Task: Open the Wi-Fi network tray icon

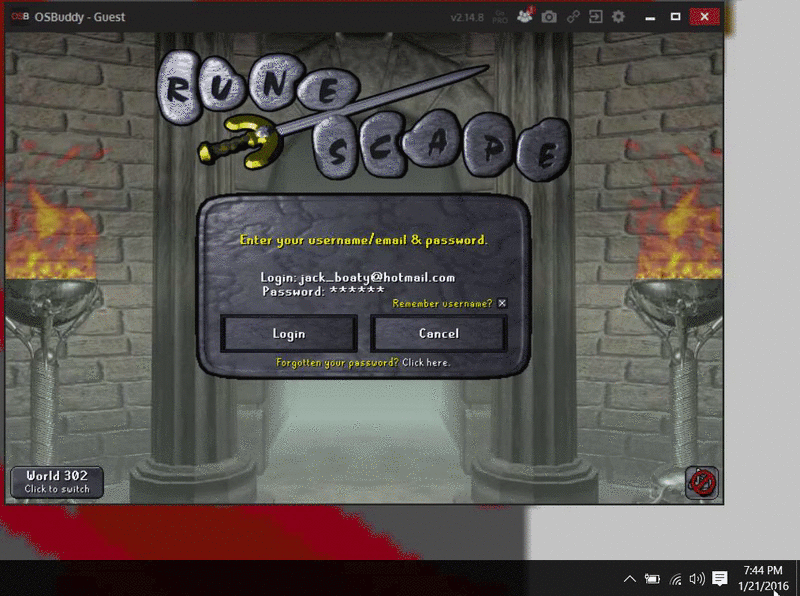Action: (676, 579)
